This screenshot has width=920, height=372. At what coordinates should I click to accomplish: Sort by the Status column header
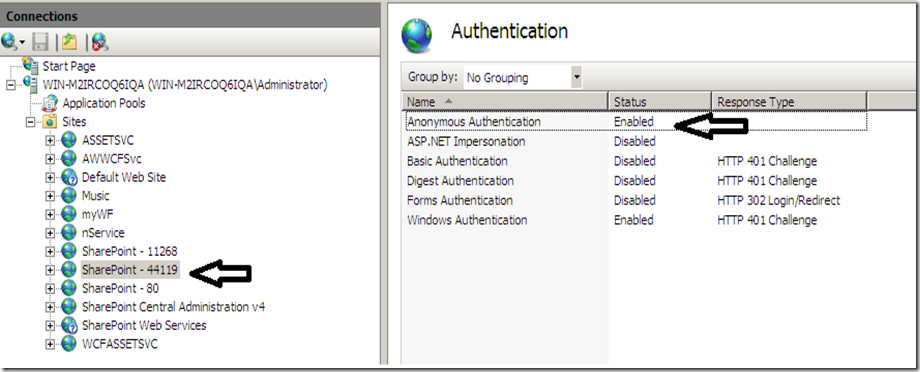click(x=660, y=102)
